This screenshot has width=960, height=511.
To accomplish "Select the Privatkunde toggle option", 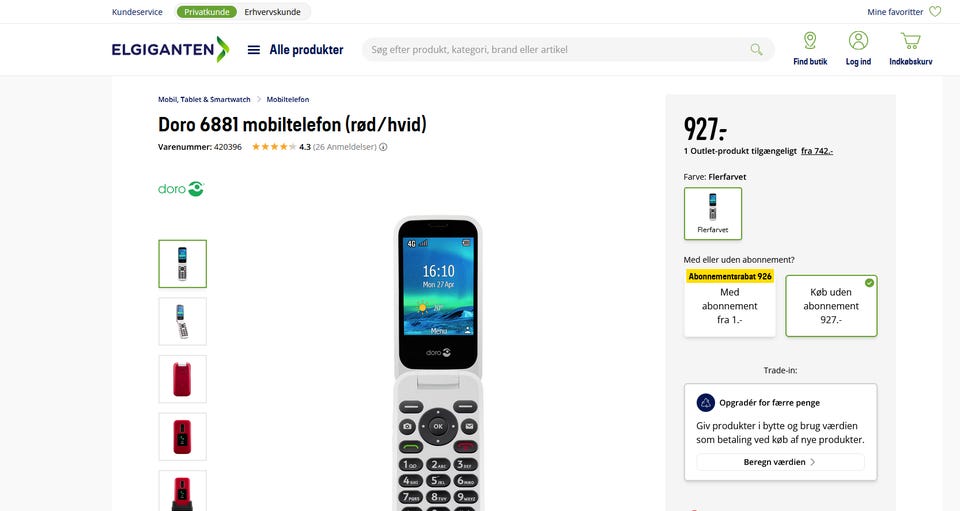I will 207,12.
